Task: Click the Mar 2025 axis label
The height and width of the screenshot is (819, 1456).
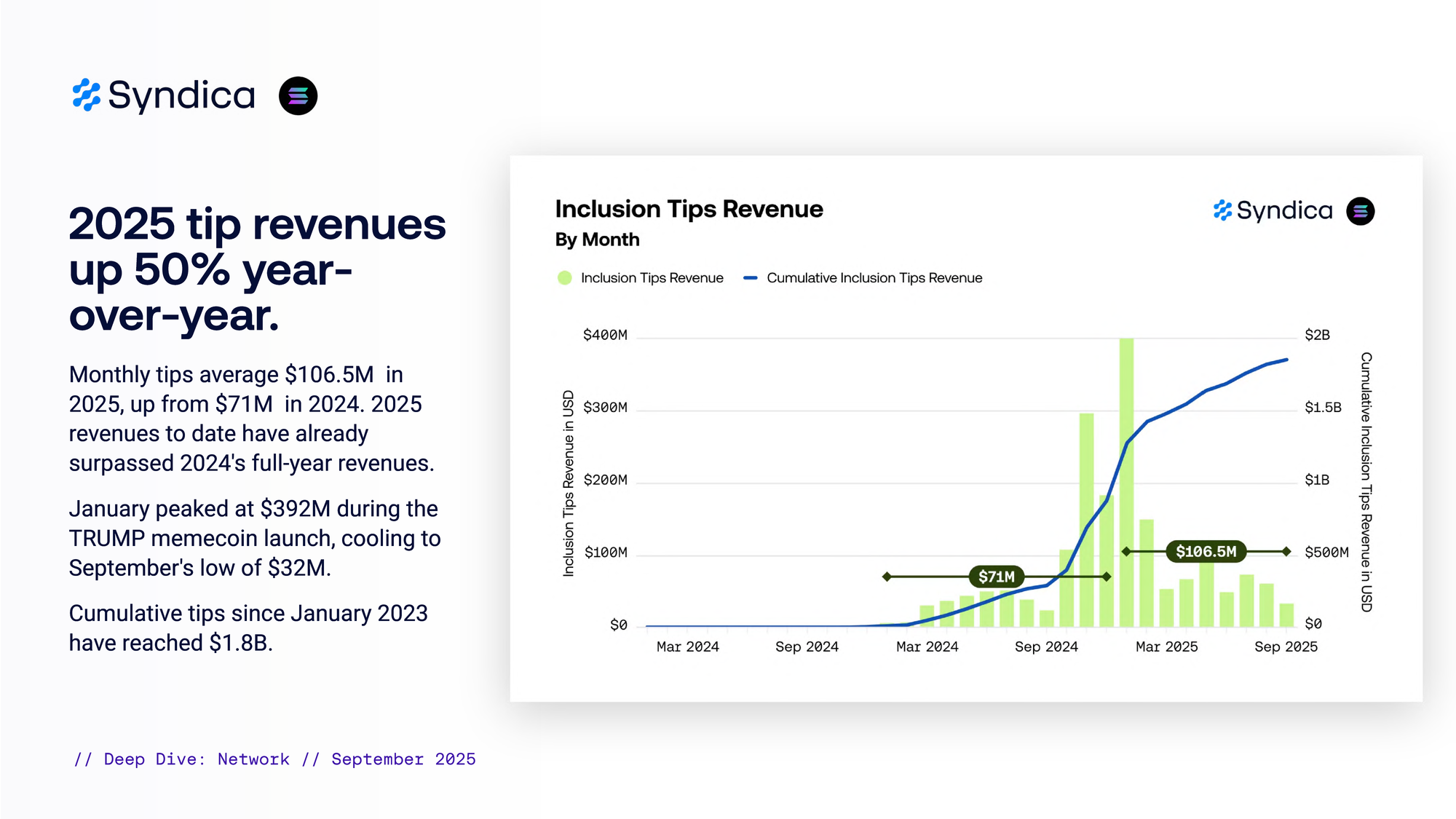Action: click(x=1166, y=646)
